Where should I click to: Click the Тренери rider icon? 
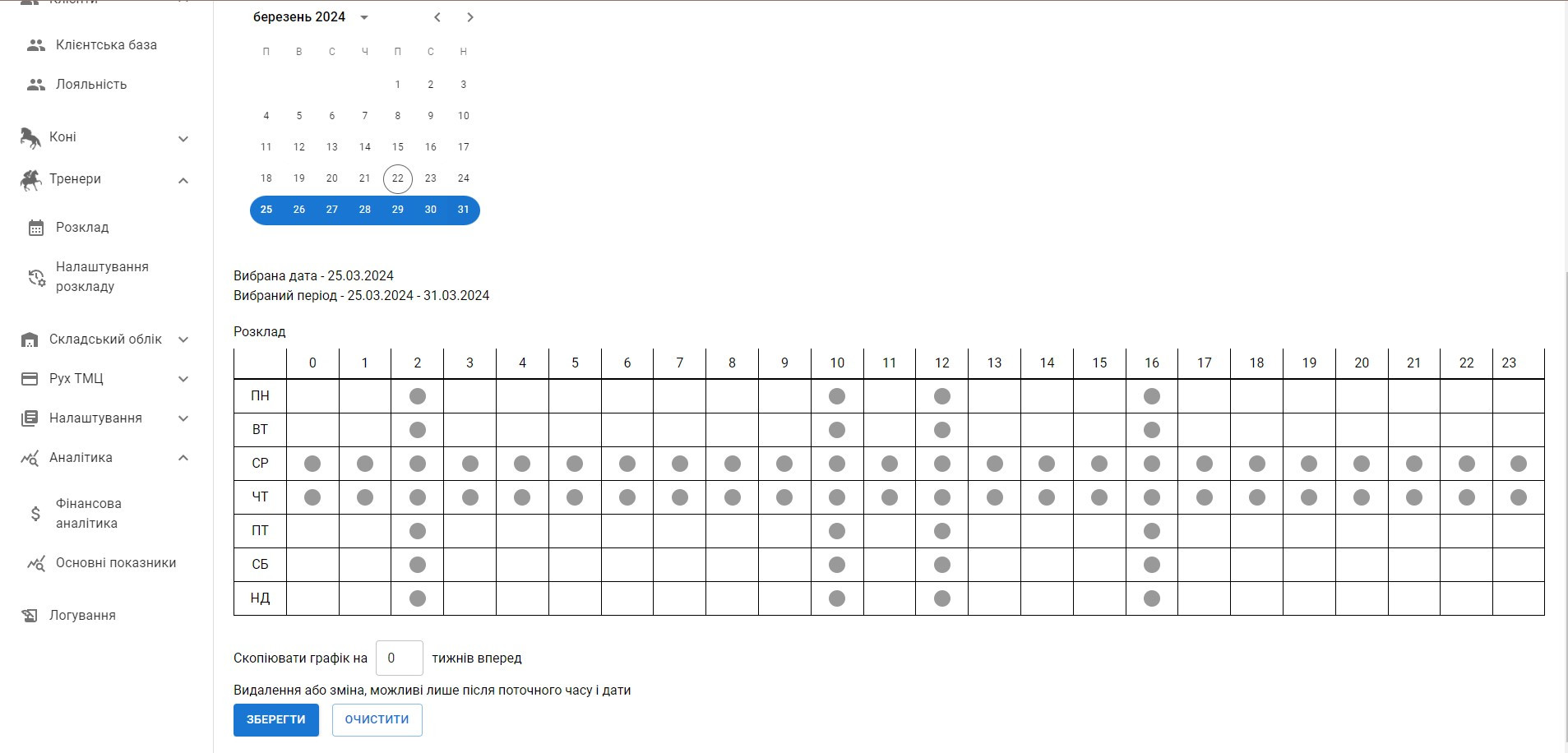coord(30,180)
